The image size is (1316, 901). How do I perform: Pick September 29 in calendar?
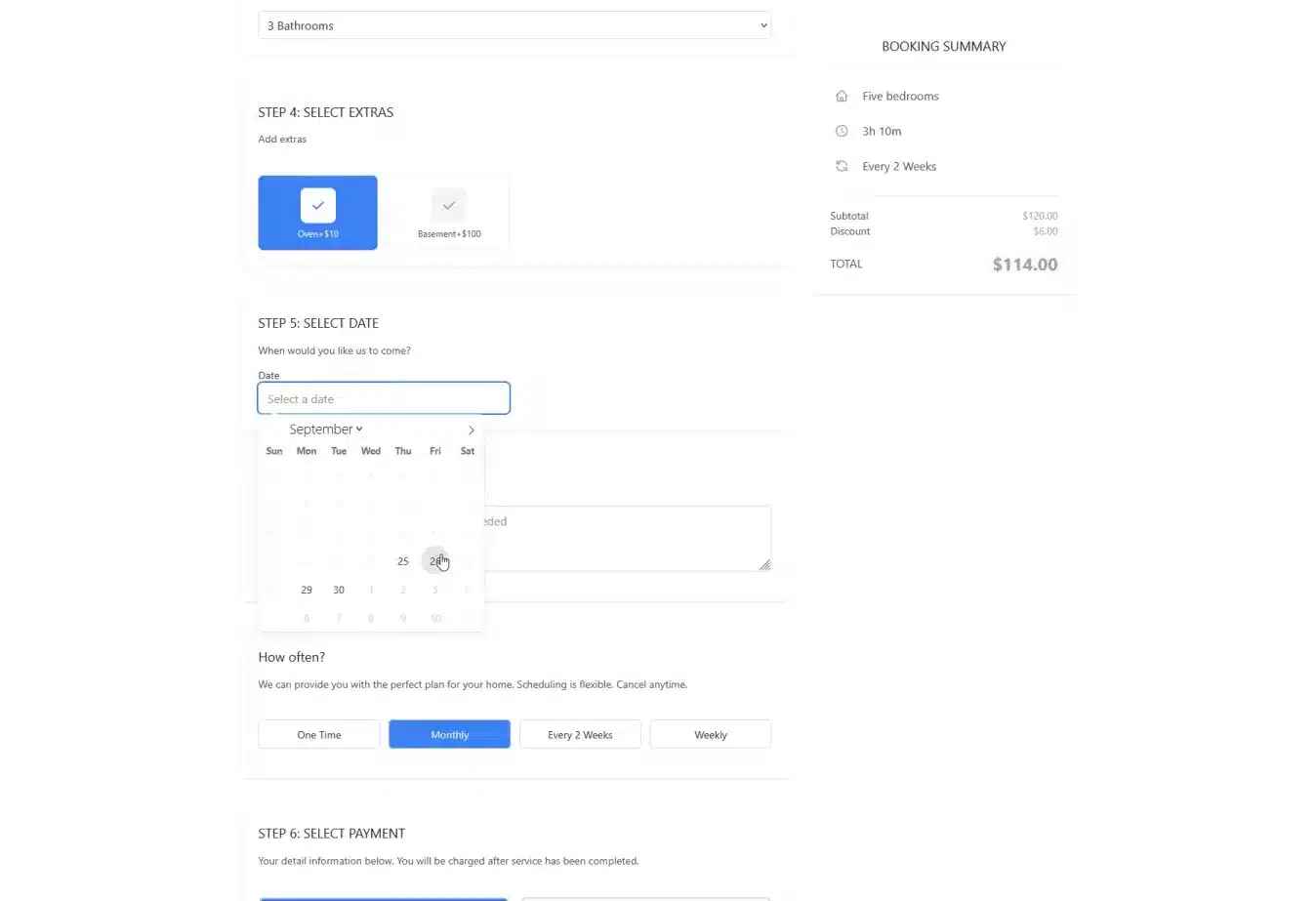[x=307, y=590]
